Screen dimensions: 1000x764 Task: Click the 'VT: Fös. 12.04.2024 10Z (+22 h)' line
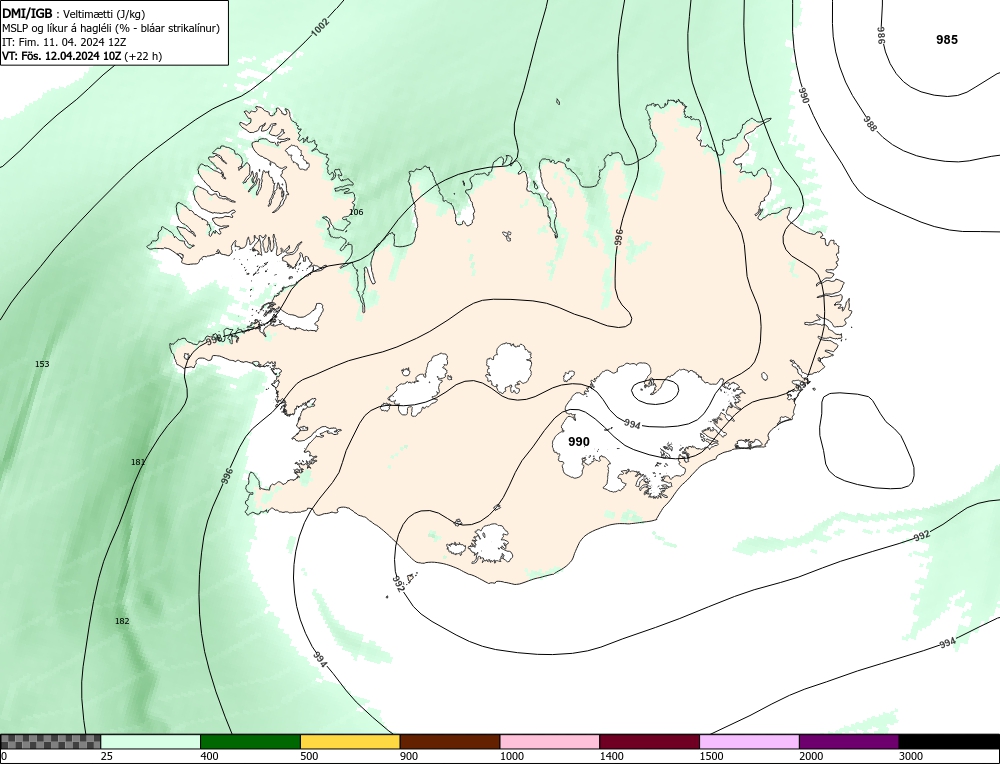pos(82,55)
